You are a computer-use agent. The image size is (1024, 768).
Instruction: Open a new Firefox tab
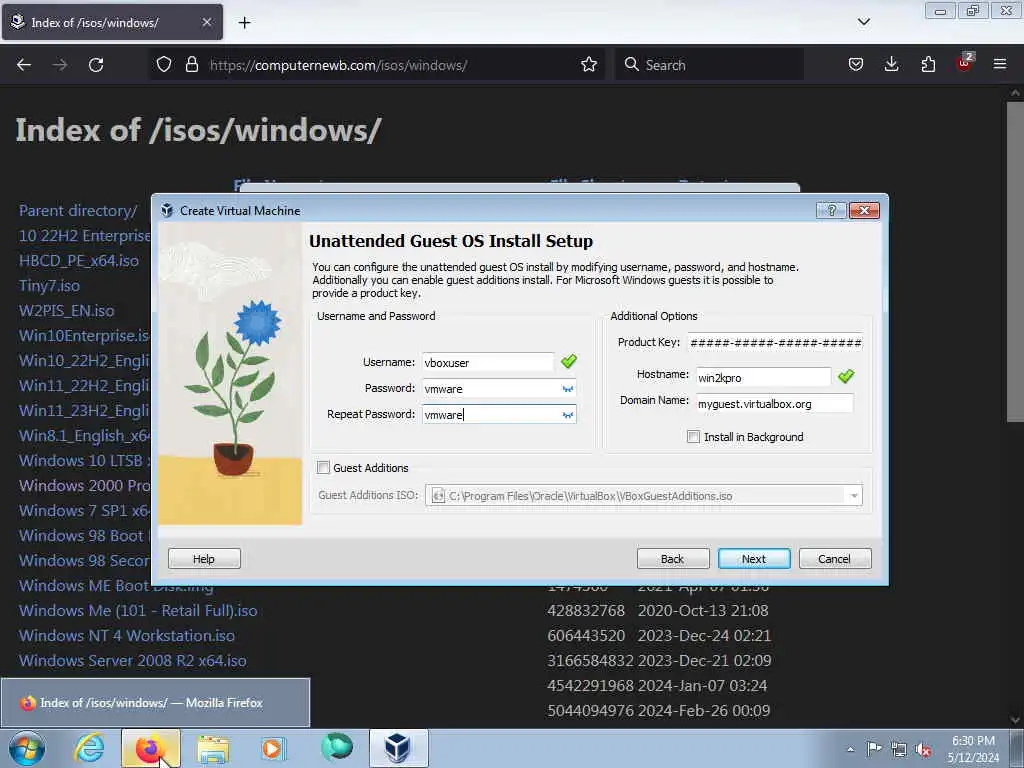click(x=244, y=23)
